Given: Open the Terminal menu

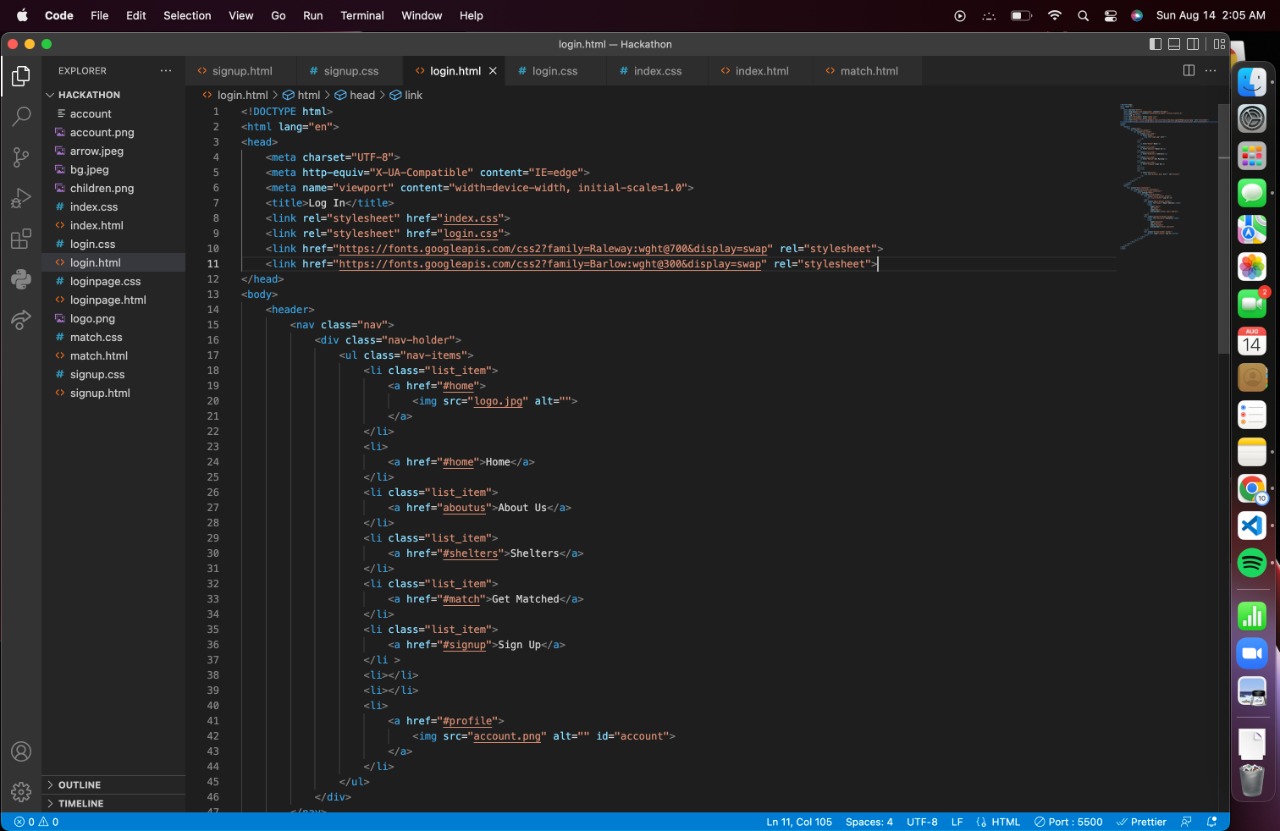Looking at the screenshot, I should tap(362, 15).
